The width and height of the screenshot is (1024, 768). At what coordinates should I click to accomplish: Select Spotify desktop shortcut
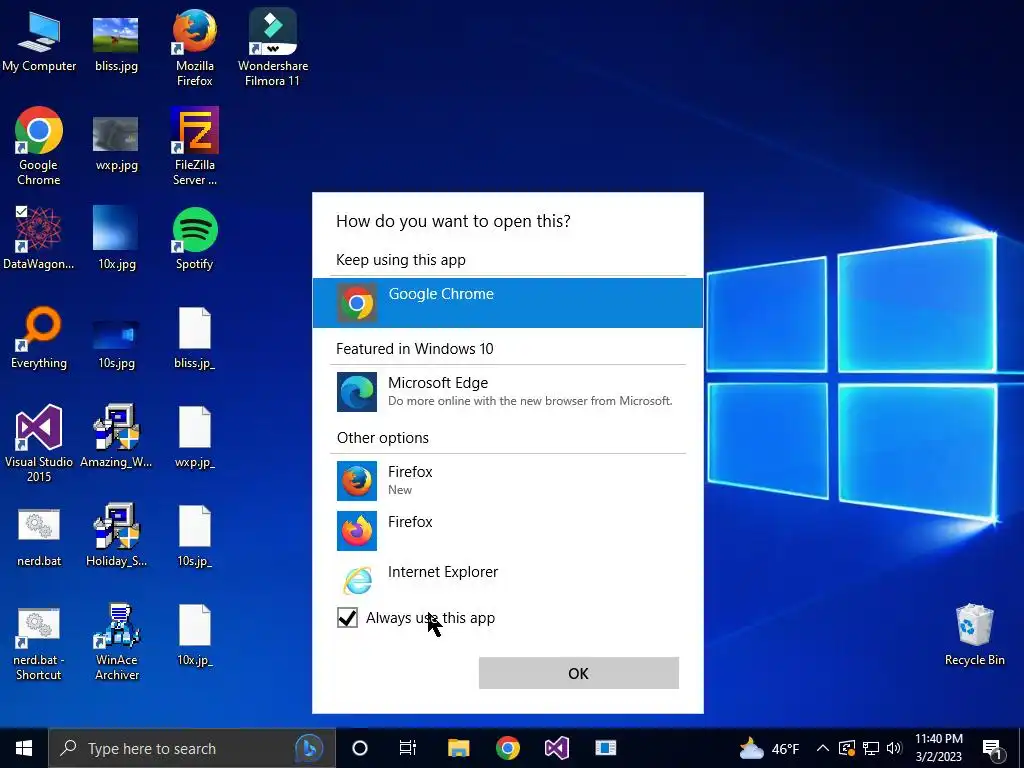195,238
